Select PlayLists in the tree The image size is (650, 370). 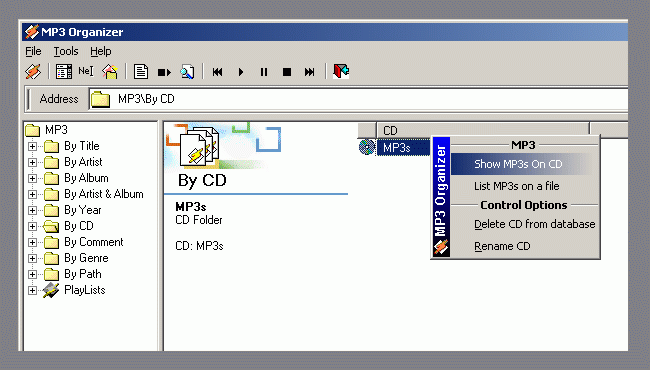(85, 290)
